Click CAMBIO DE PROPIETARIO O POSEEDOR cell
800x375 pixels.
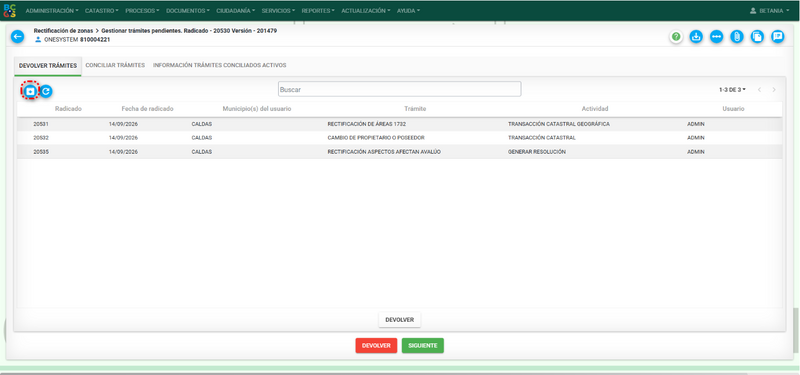[376, 138]
